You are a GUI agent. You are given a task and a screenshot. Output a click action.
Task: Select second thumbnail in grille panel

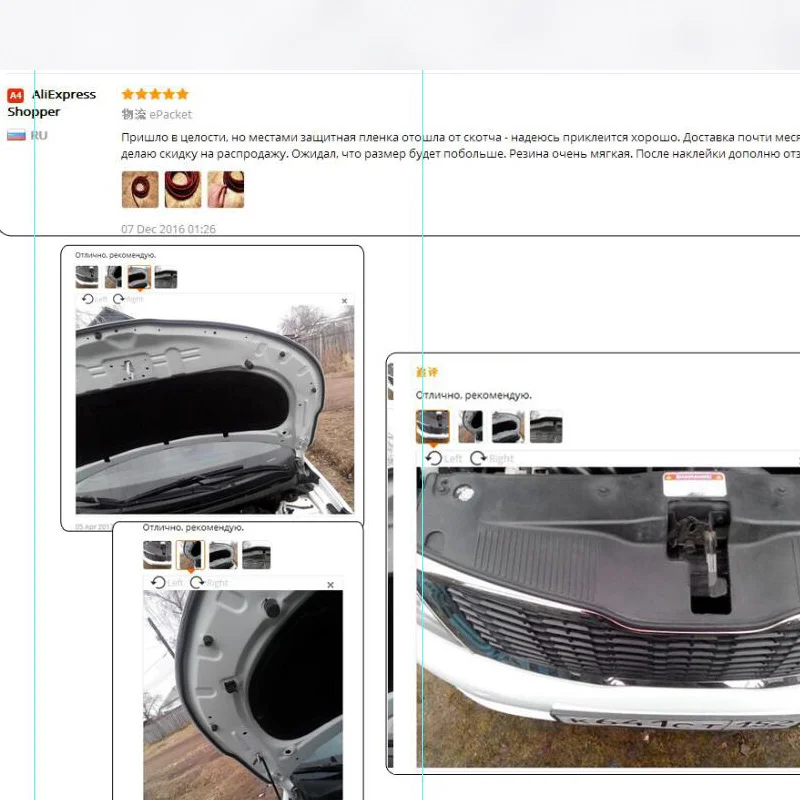coord(471,427)
